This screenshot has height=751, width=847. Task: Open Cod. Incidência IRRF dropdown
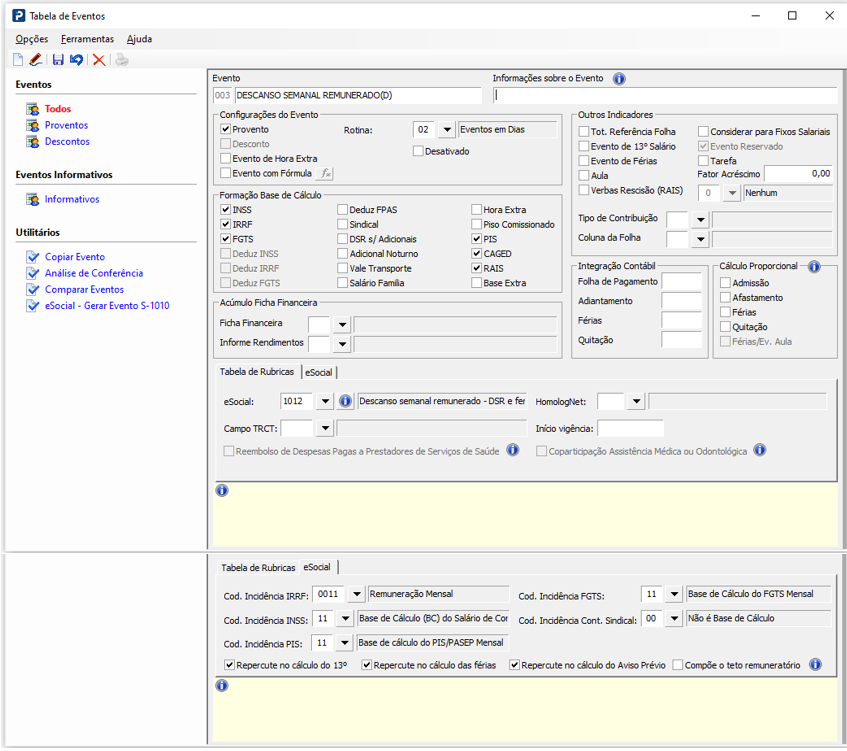click(357, 594)
